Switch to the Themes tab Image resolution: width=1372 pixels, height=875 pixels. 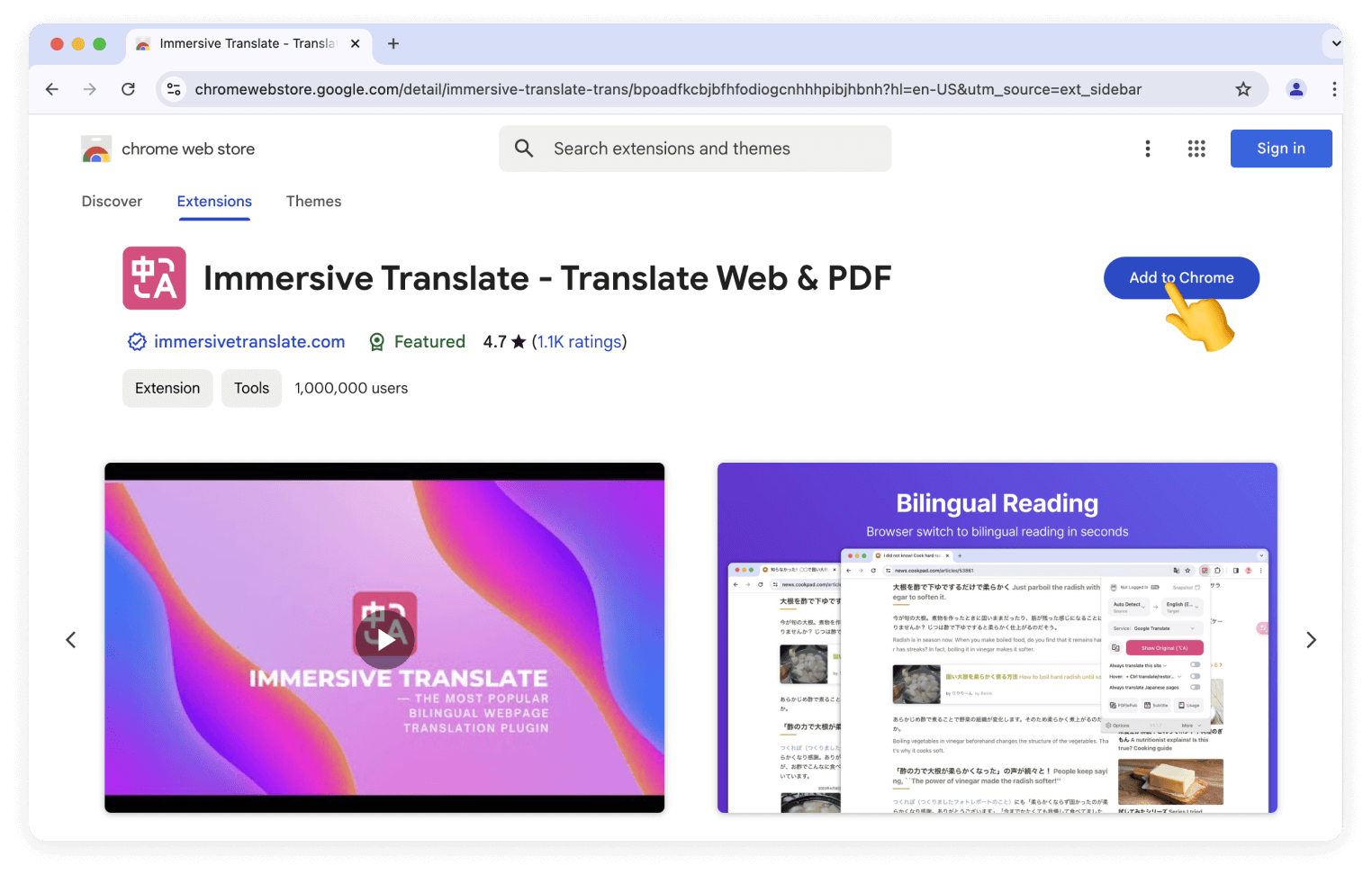pos(313,202)
